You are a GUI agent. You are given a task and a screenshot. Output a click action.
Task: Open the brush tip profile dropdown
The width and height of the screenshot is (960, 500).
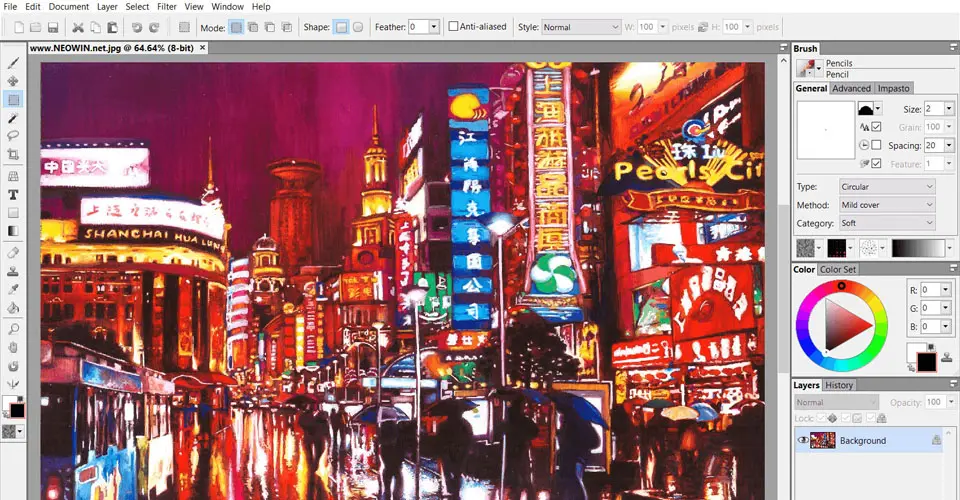pos(878,109)
